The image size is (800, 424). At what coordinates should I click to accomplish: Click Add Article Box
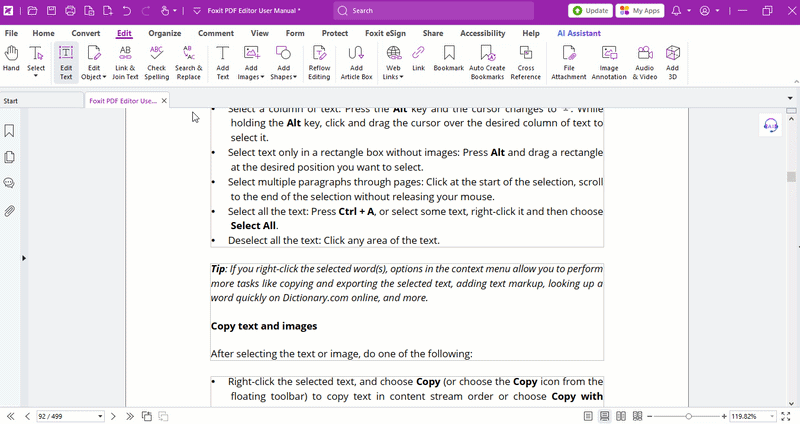click(356, 62)
